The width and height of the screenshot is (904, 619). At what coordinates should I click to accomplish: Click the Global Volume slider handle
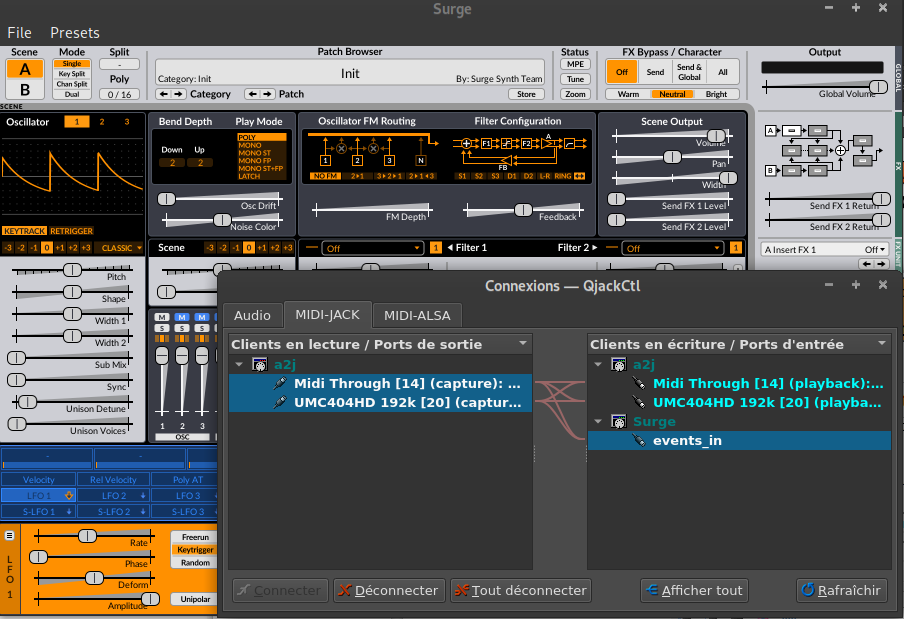point(877,87)
